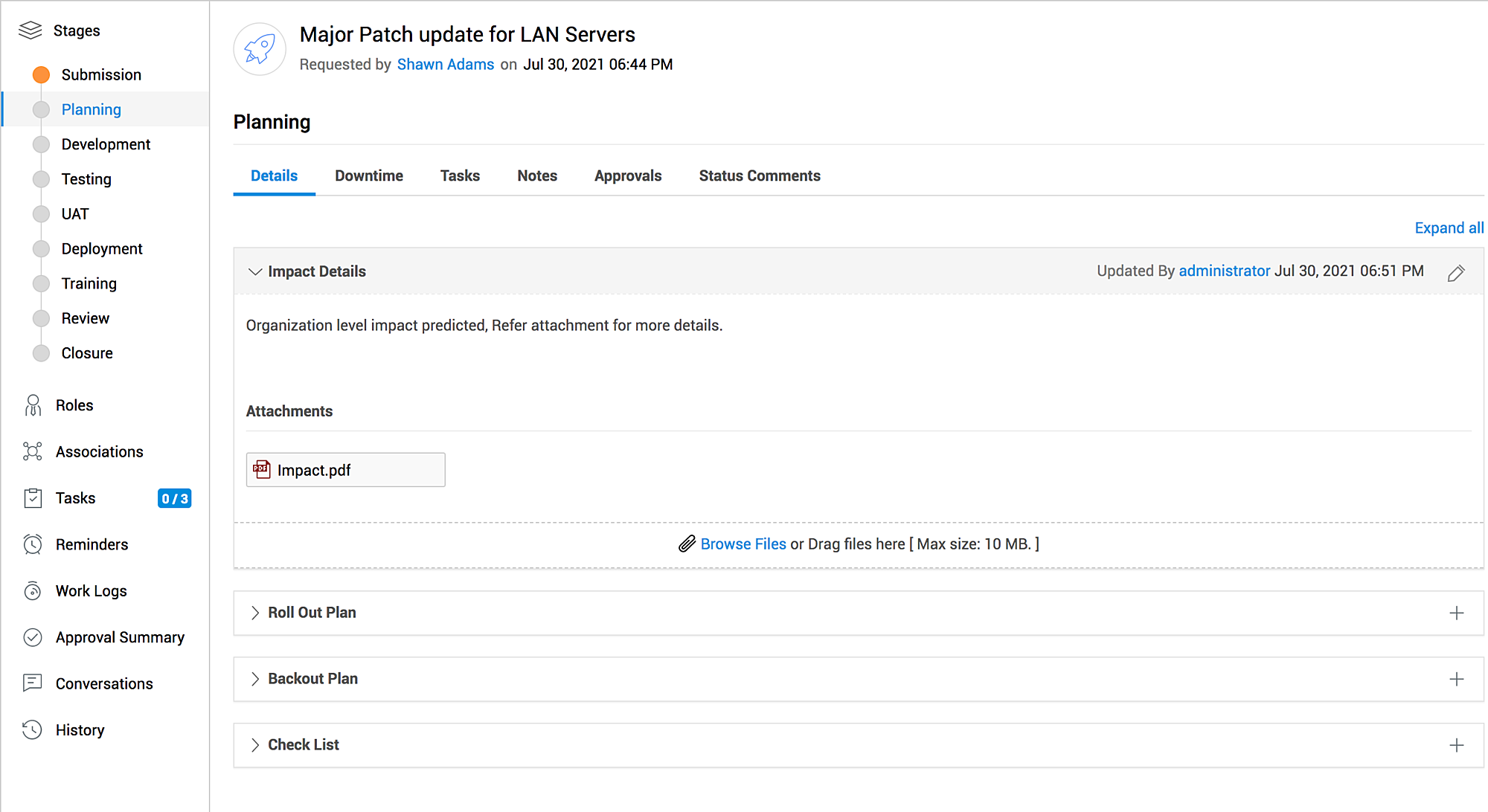The image size is (1488, 812).
Task: Click the rocket change icon beside title
Action: coord(260,49)
